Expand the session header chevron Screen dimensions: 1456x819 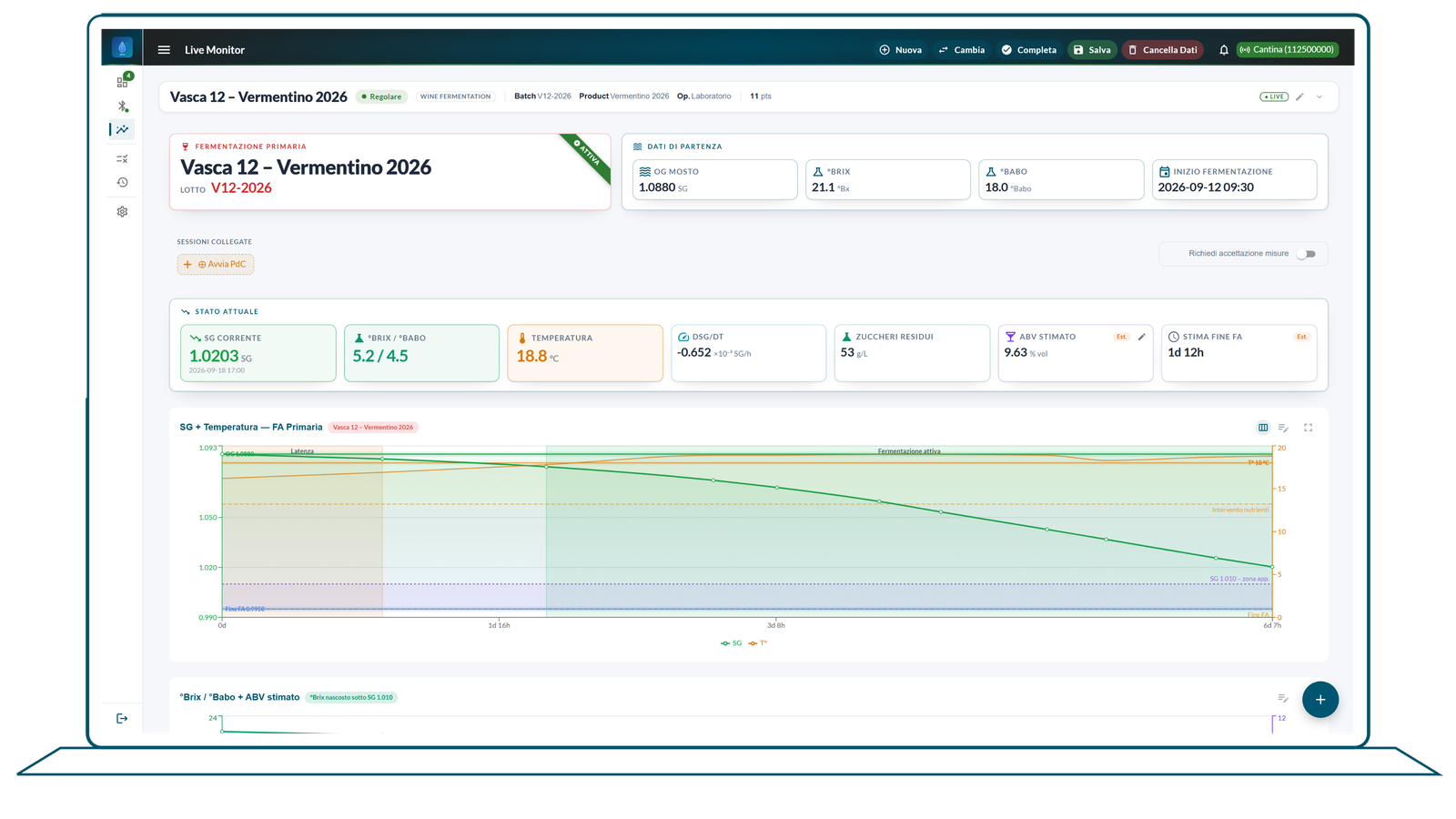pos(1319,96)
